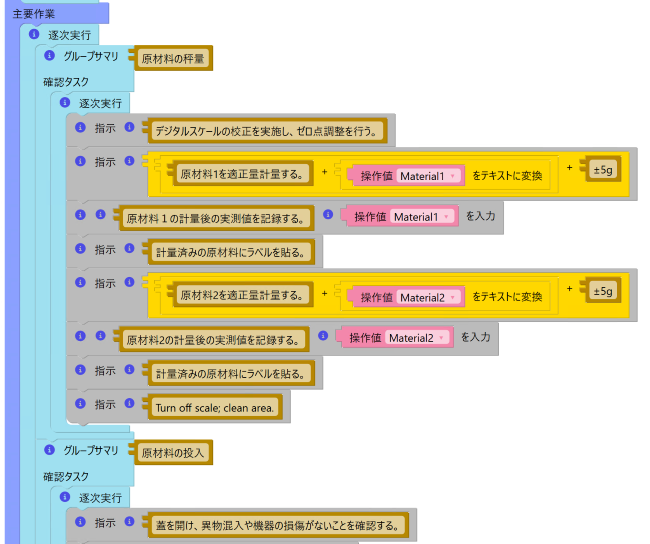This screenshot has height=544, width=650.
Task: Select the first 確認タスク block label
Action: [66, 81]
